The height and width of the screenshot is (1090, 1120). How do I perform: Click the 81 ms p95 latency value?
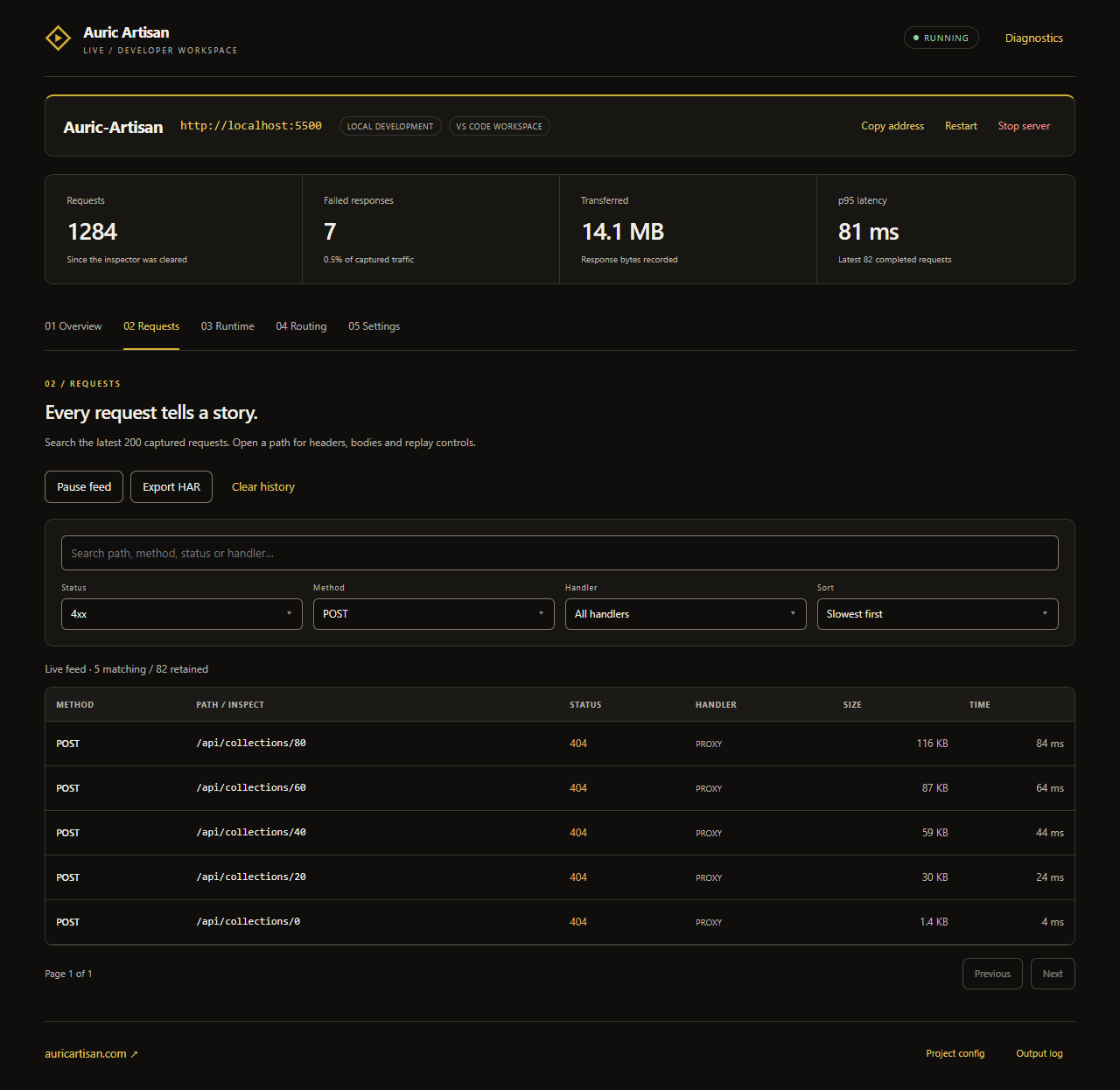pos(868,232)
